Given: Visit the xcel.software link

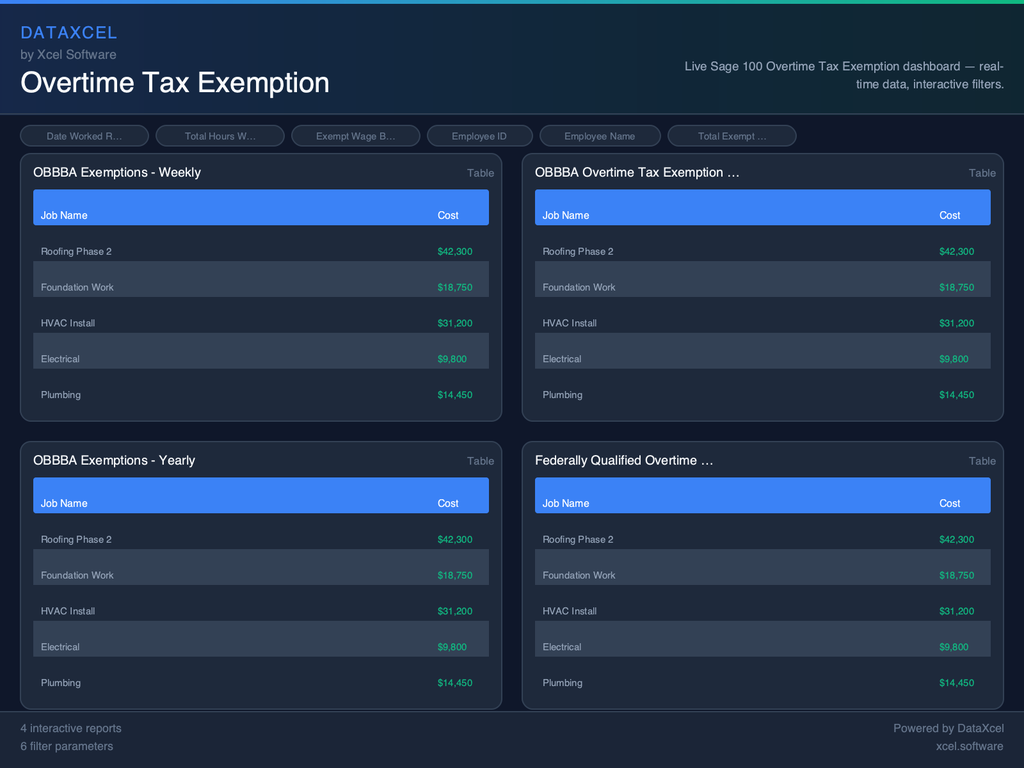Looking at the screenshot, I should click(969, 746).
